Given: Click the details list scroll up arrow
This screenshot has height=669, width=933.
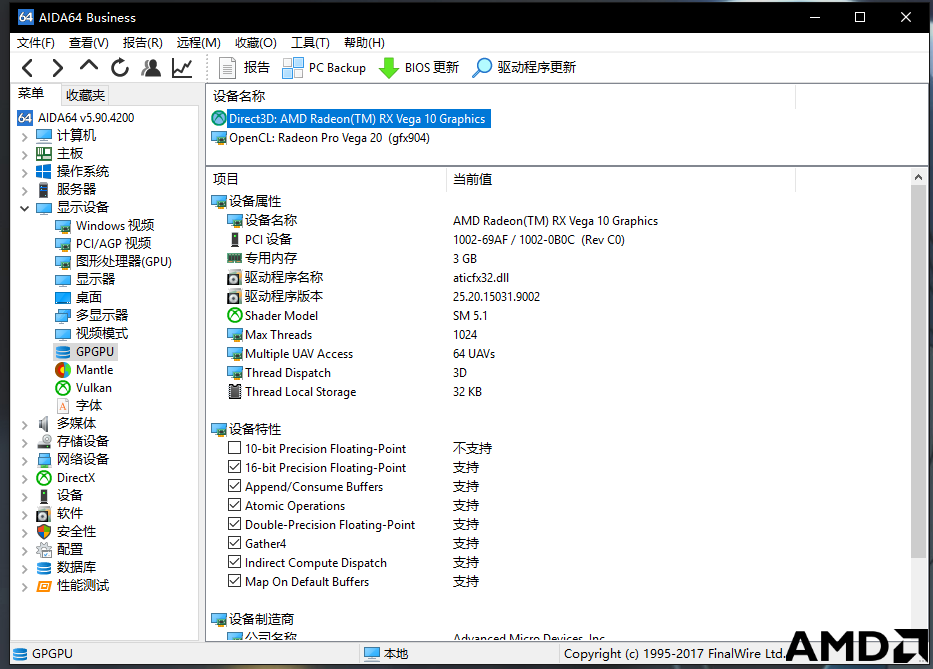Looking at the screenshot, I should pyautogui.click(x=918, y=177).
